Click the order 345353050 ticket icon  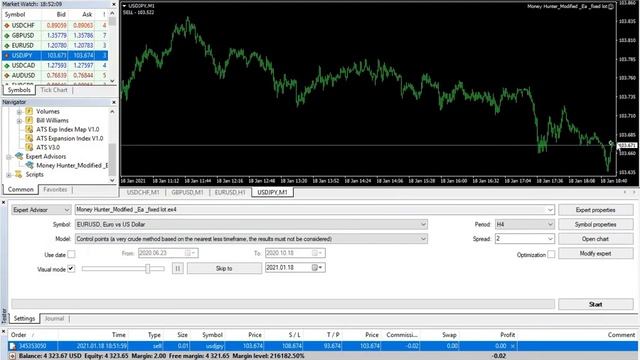click(x=13, y=346)
